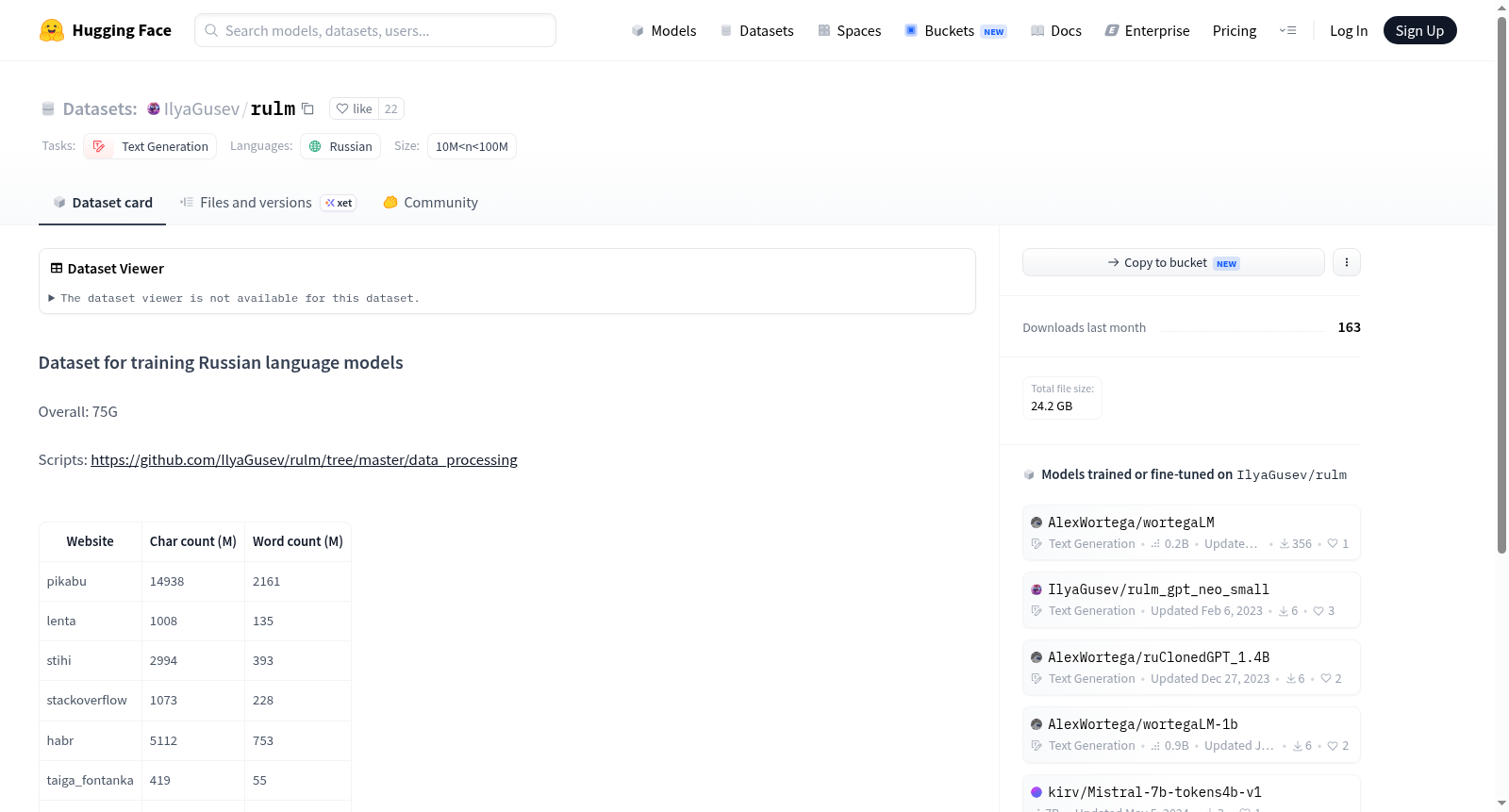Viewport: 1509px width, 812px height.
Task: Select the Text Generation task tag
Action: [x=150, y=146]
